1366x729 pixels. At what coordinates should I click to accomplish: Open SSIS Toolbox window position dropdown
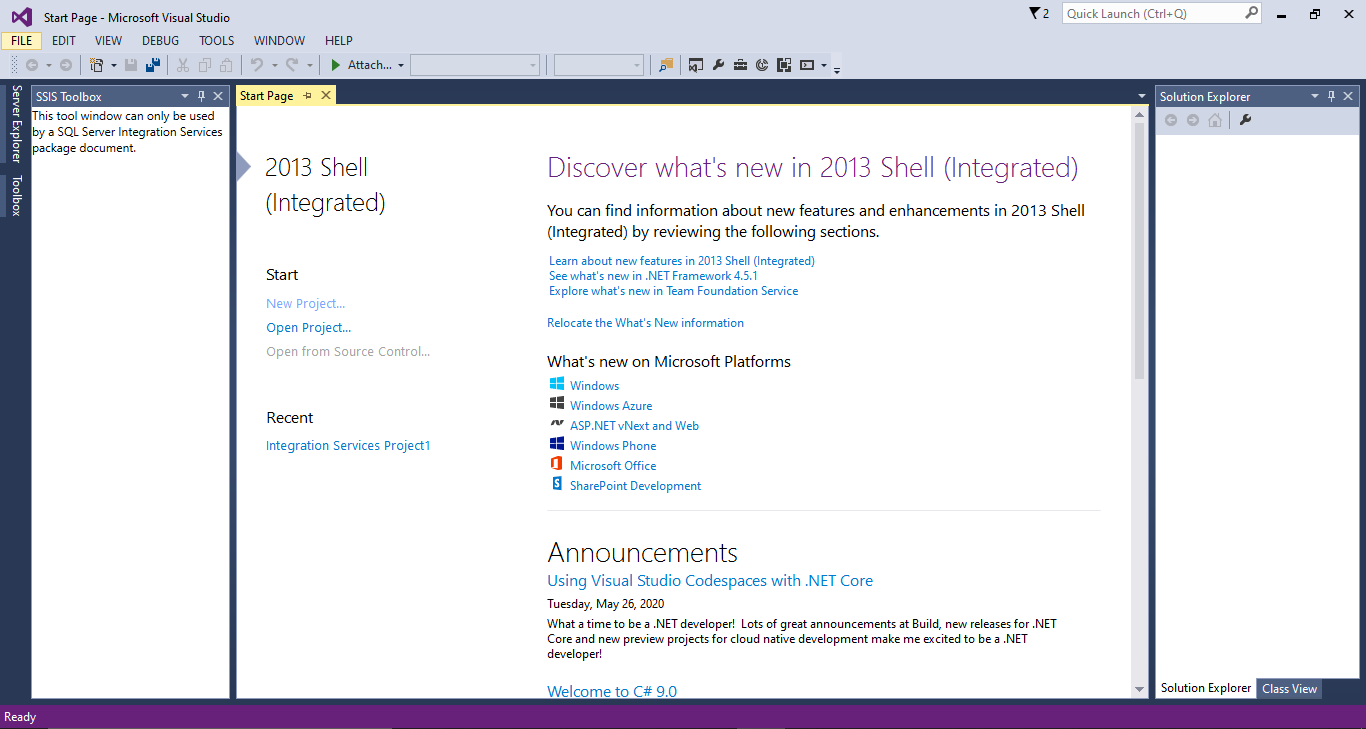pos(185,96)
